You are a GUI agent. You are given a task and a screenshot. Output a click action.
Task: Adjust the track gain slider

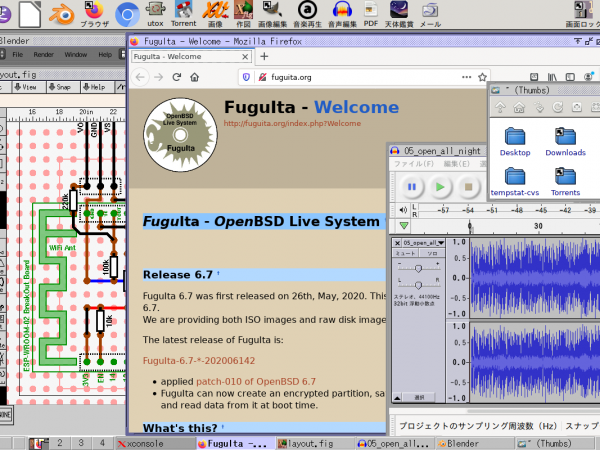point(419,269)
